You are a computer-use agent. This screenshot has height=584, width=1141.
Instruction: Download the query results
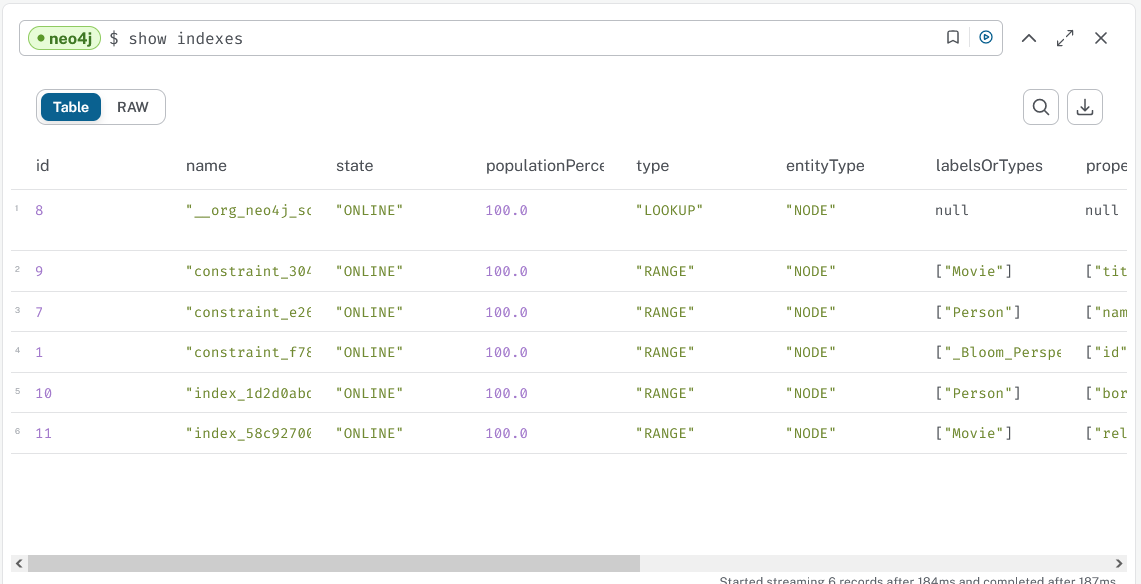(1085, 108)
